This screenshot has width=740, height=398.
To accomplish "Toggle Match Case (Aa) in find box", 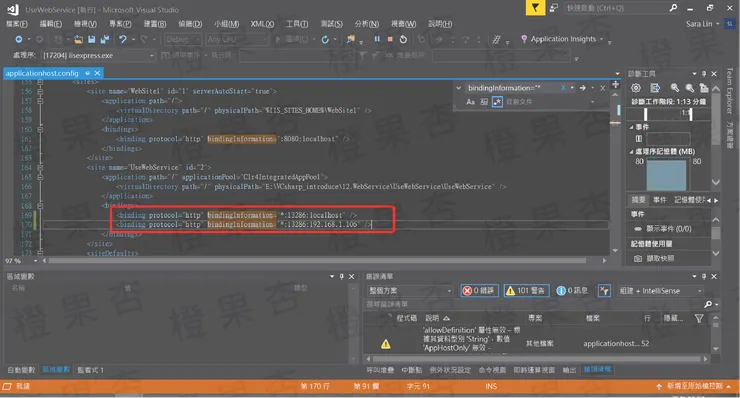I will tap(471, 102).
